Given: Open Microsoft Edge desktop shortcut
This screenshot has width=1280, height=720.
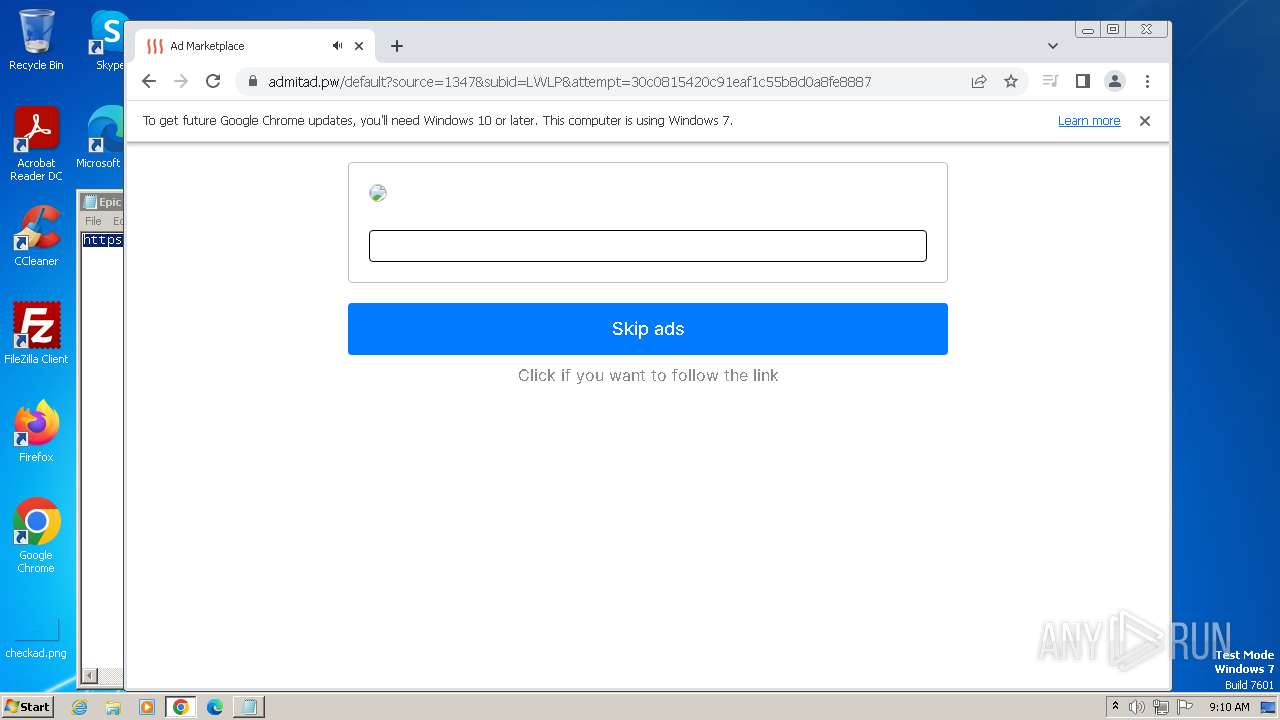Looking at the screenshot, I should 100,138.
